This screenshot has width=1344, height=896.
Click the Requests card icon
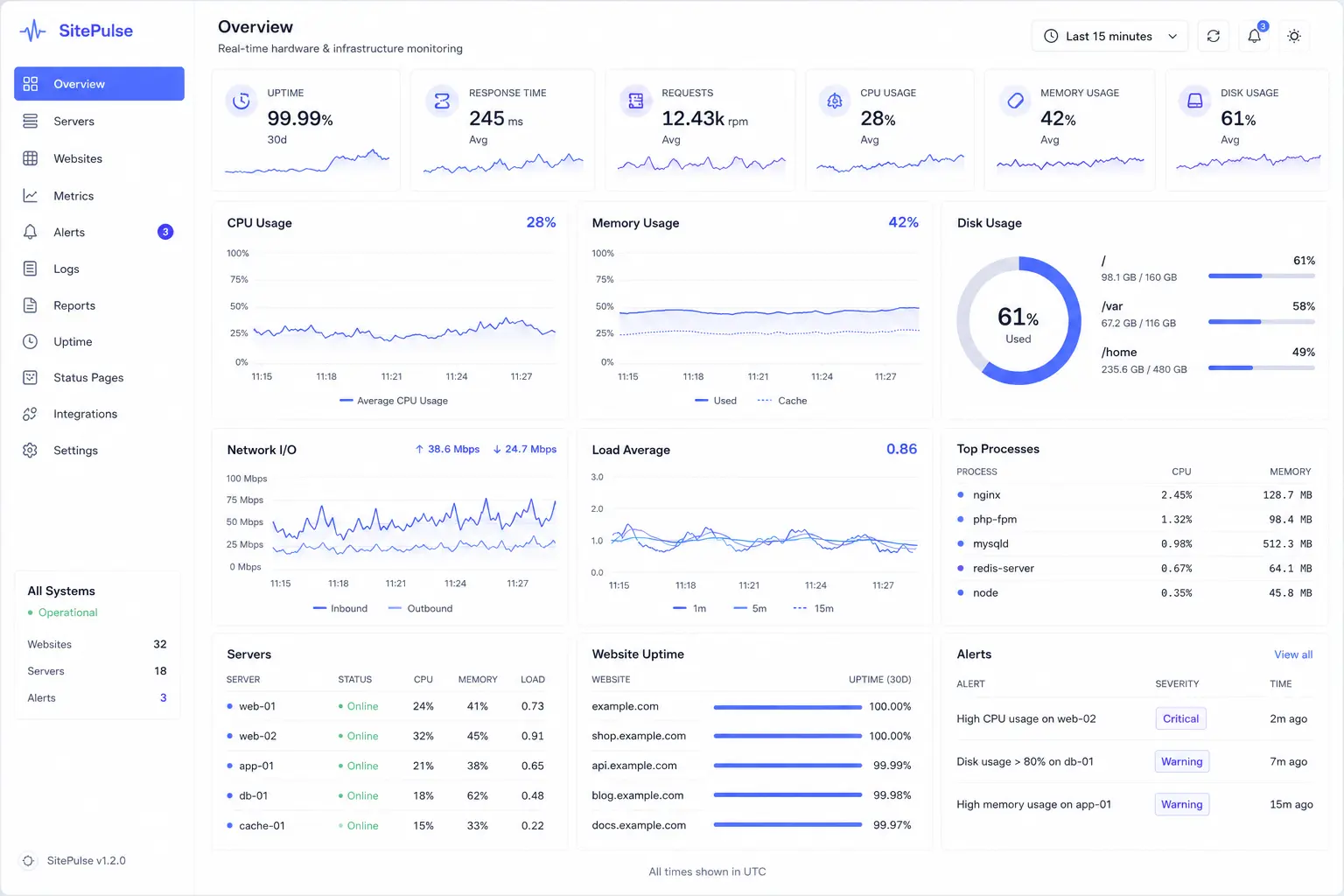tap(636, 101)
